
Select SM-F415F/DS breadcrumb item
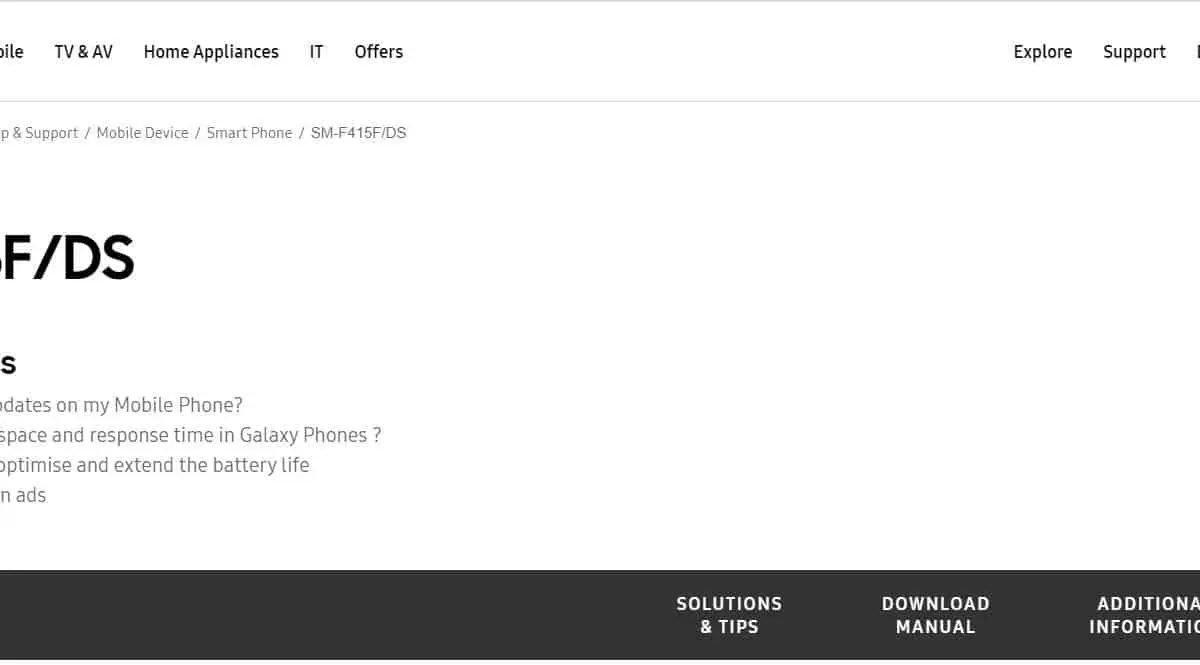click(358, 133)
